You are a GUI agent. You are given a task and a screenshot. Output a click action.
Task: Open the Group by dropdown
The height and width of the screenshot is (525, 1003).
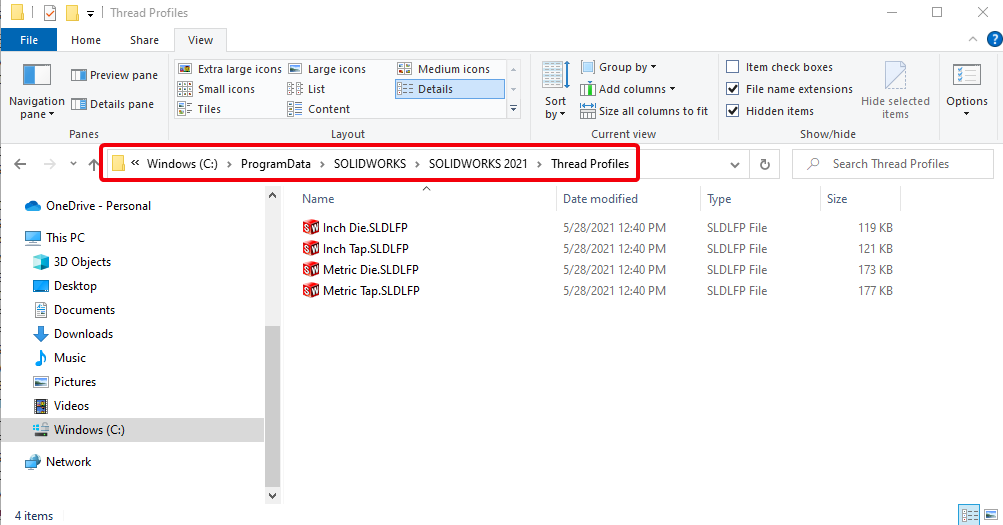619,67
